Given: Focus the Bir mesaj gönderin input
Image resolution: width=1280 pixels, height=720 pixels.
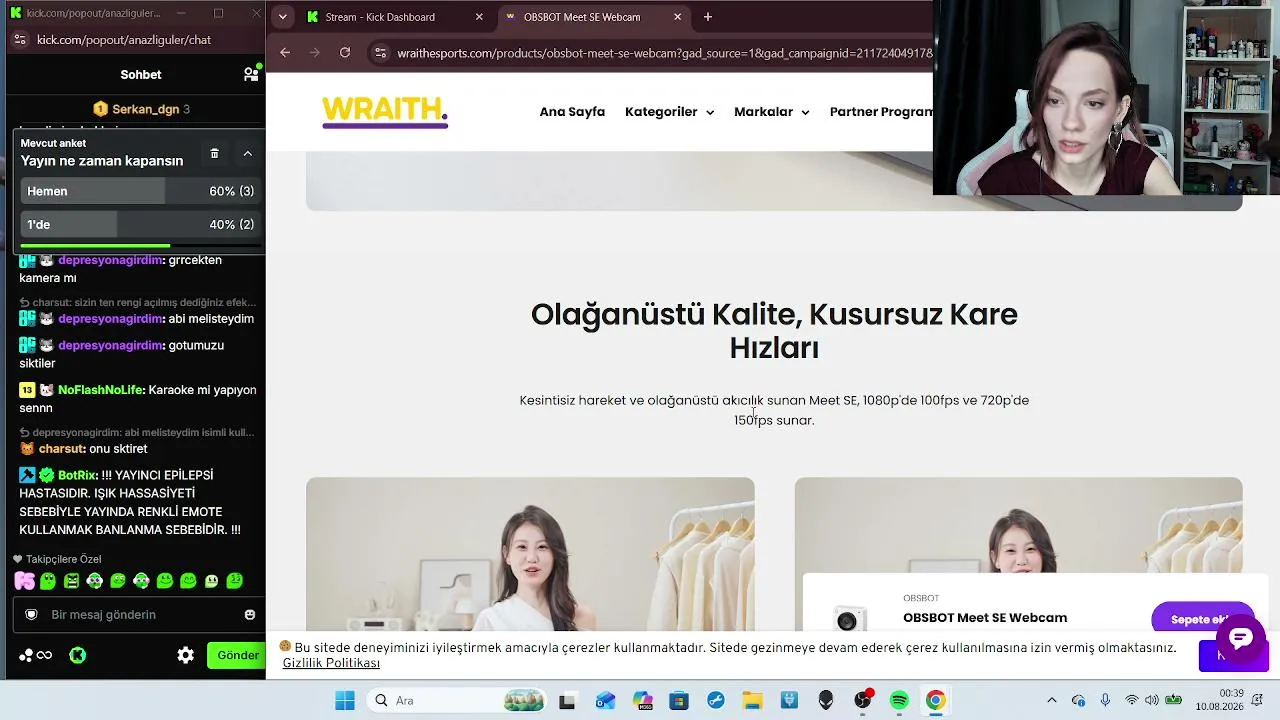Looking at the screenshot, I should pyautogui.click(x=140, y=615).
